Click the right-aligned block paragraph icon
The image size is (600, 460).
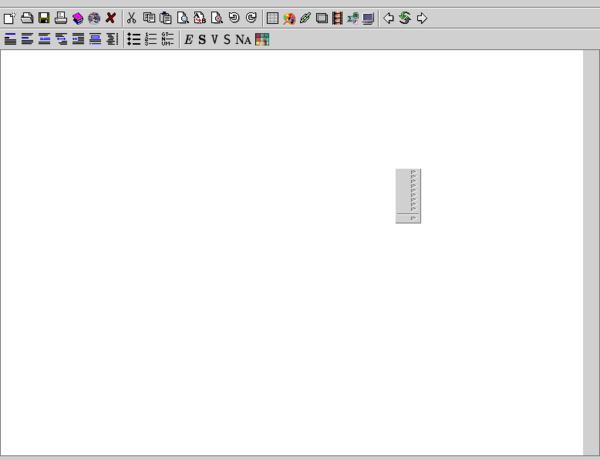78,39
